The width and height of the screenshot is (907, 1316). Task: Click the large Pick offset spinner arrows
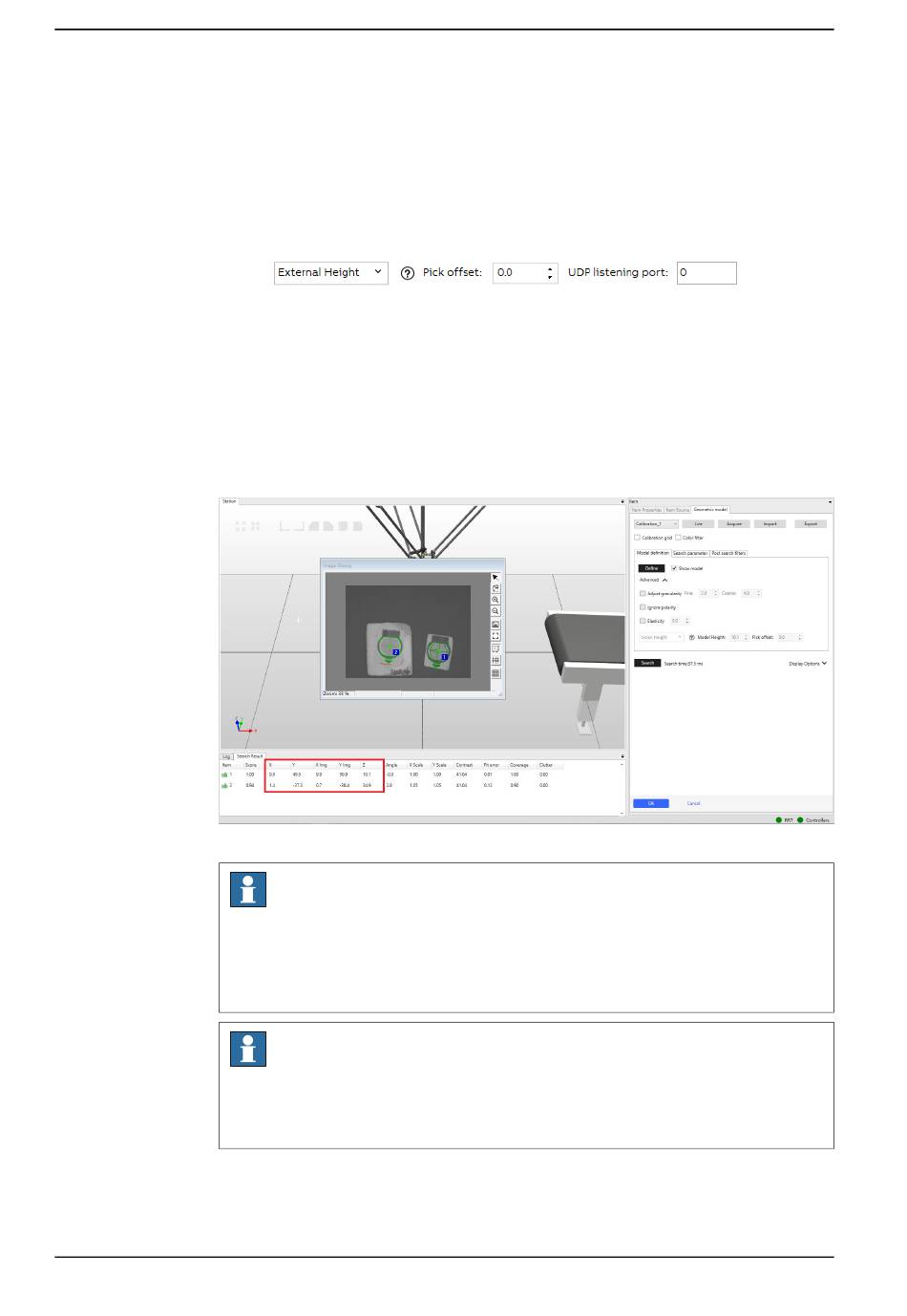point(550,273)
